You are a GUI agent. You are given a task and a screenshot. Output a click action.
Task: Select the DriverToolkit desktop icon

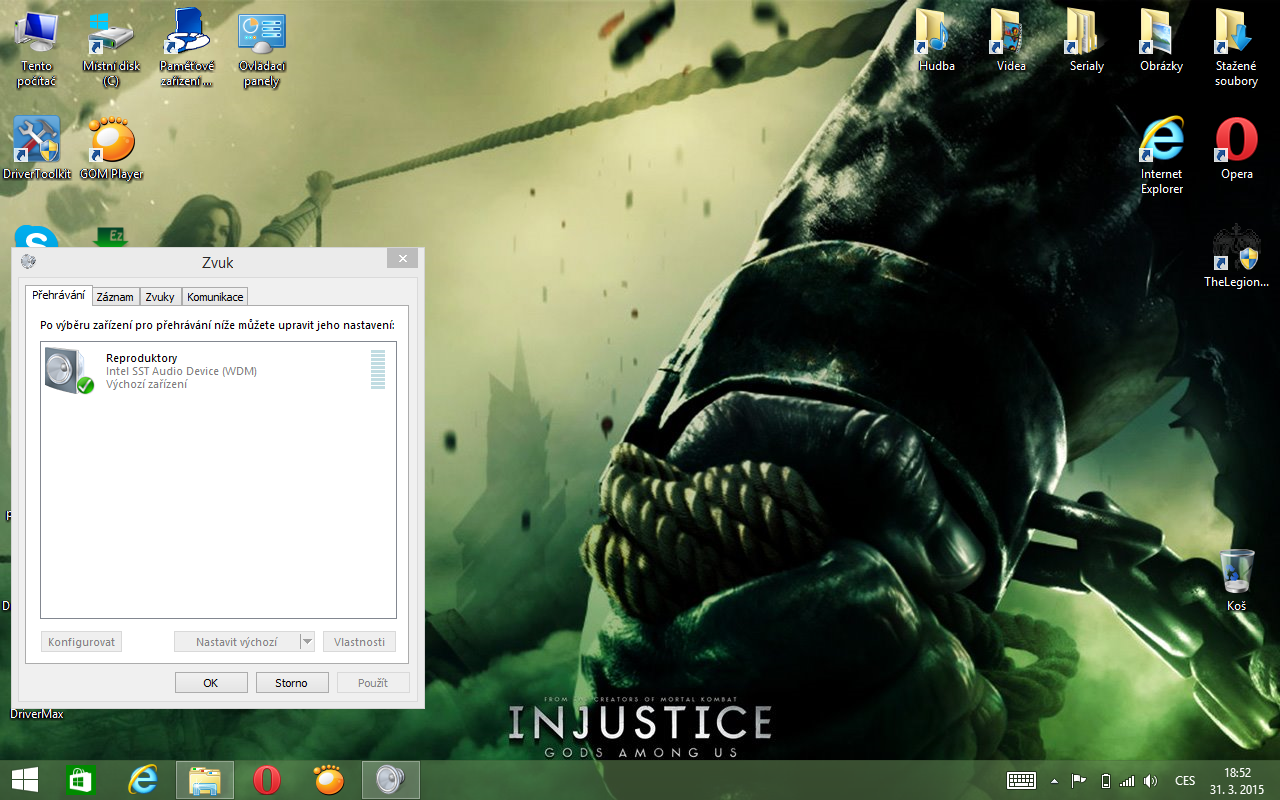point(37,149)
